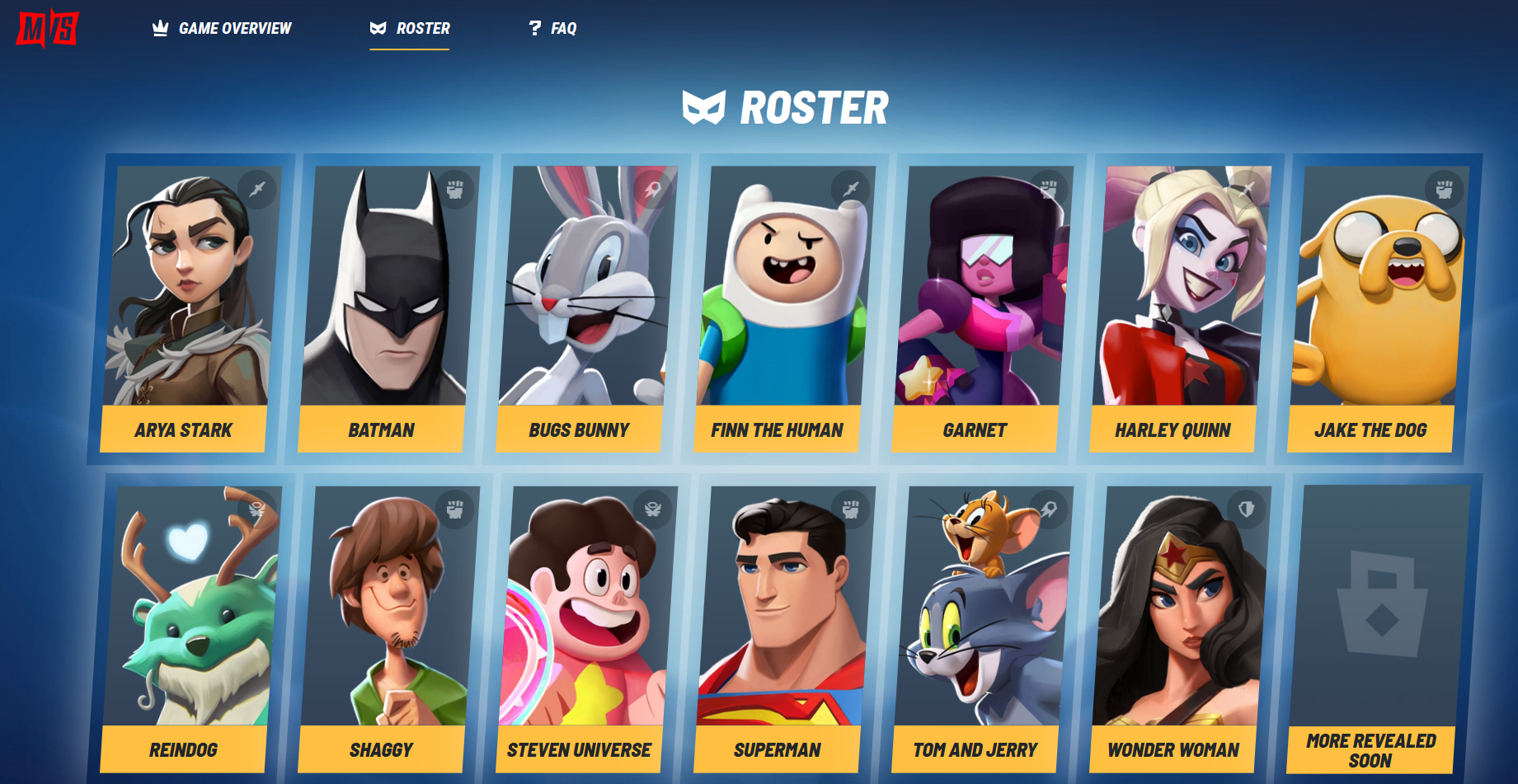Click the Harley Quinn name label

coord(1173,430)
